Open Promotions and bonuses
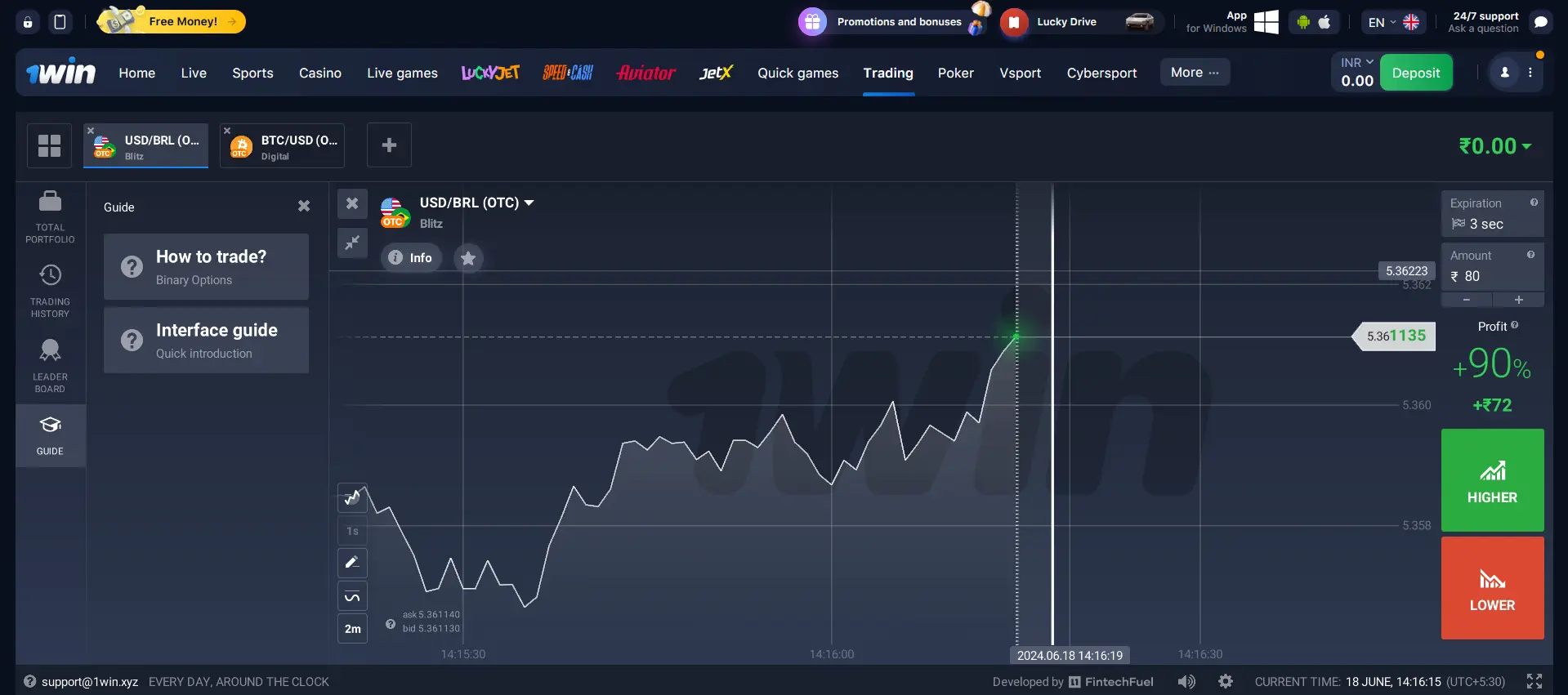The image size is (1568, 695). pos(895,22)
